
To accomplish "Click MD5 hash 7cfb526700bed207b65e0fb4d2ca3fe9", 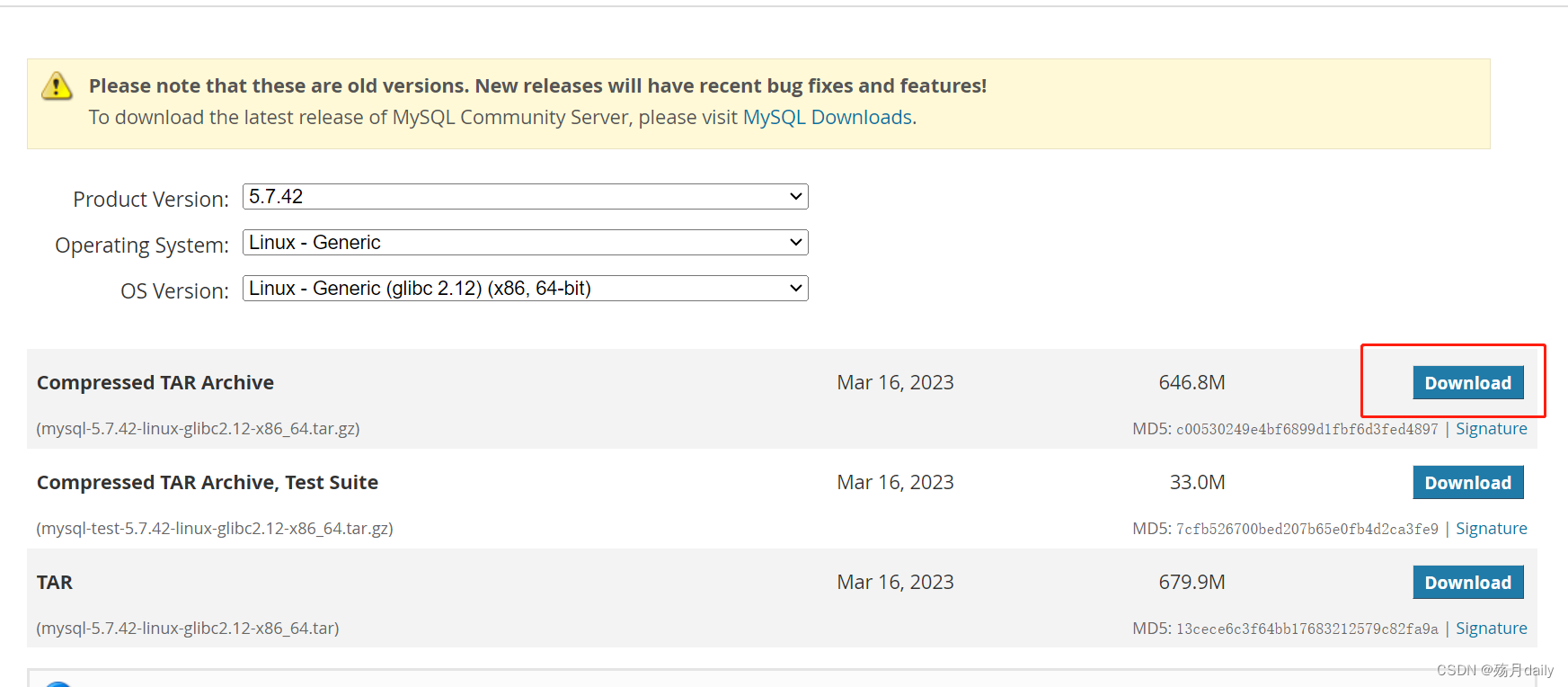I will [x=1307, y=530].
